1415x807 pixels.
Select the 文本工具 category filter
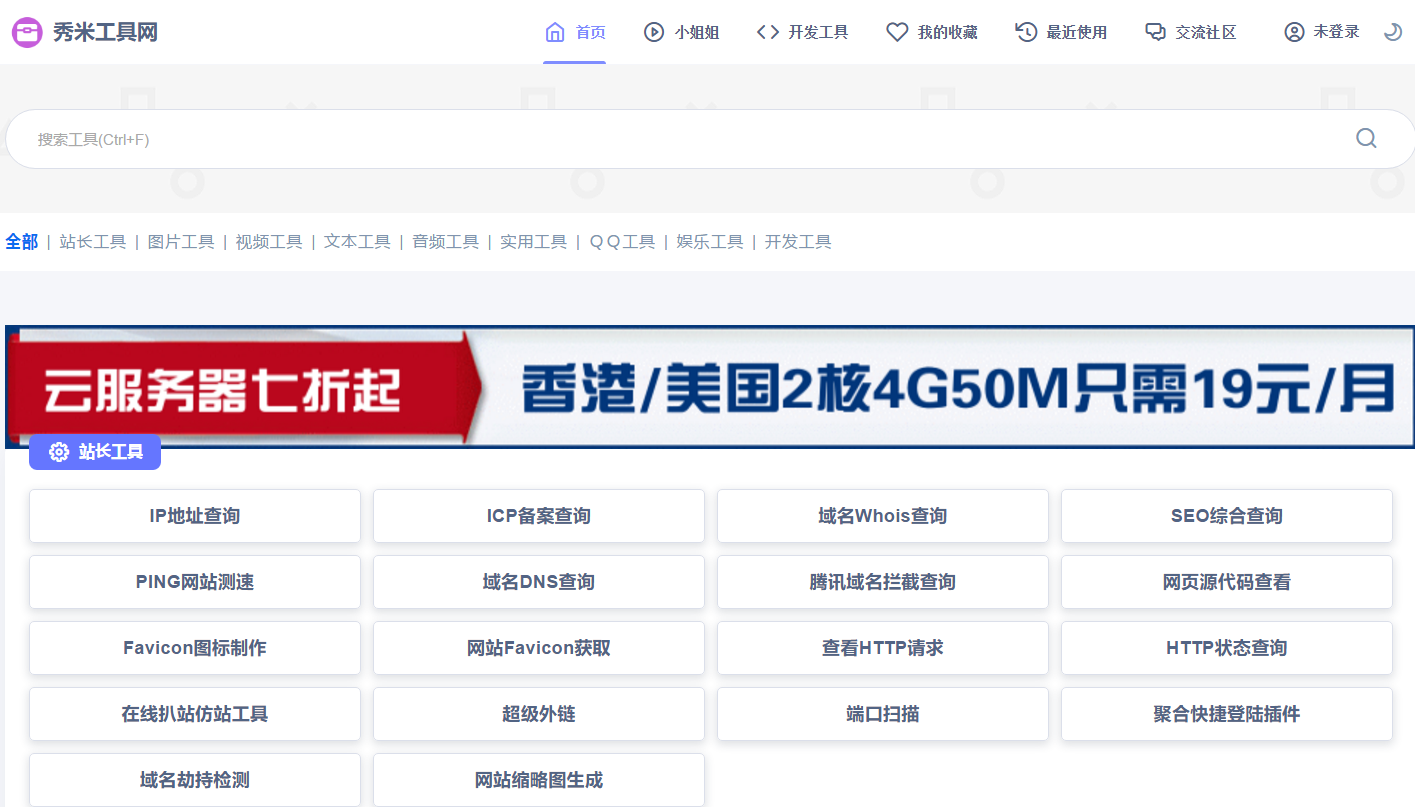[x=357, y=242]
